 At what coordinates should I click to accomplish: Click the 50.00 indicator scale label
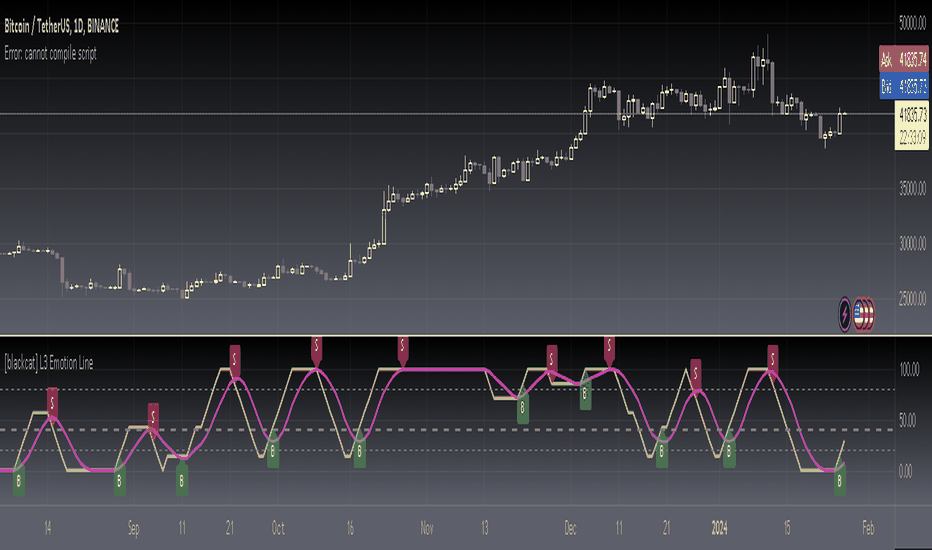[907, 420]
